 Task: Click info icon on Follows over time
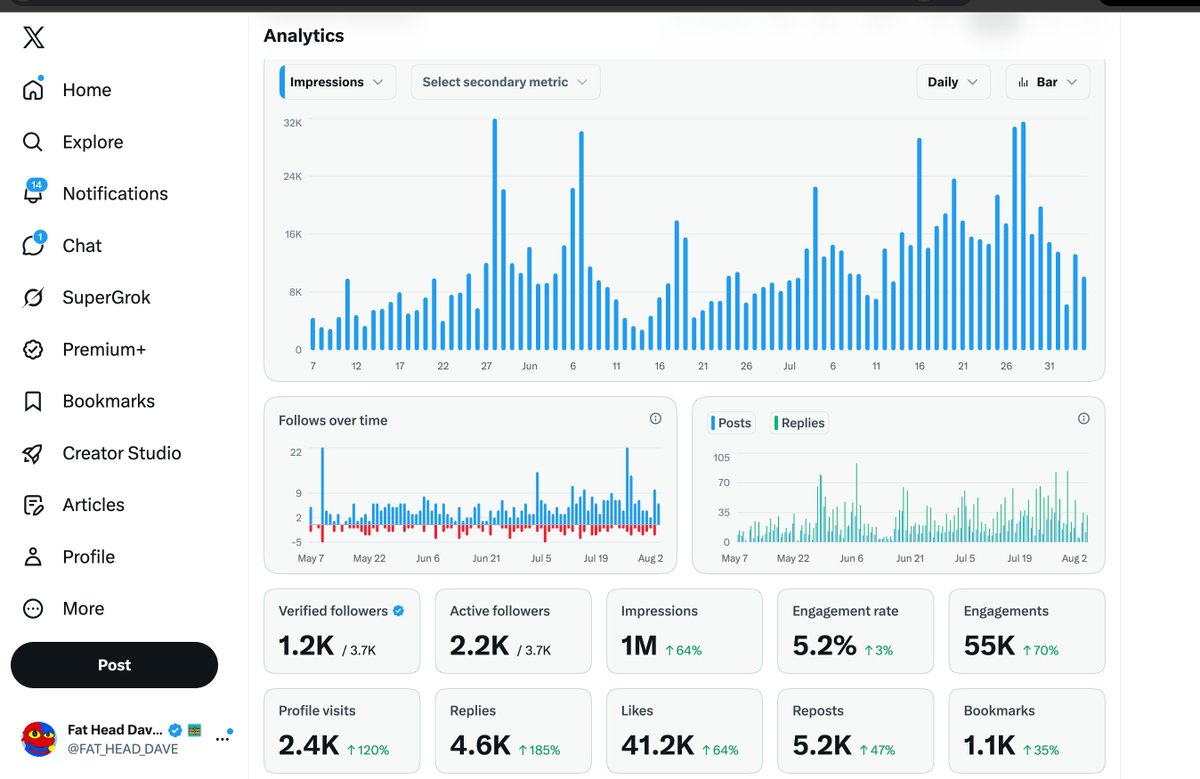coord(655,419)
